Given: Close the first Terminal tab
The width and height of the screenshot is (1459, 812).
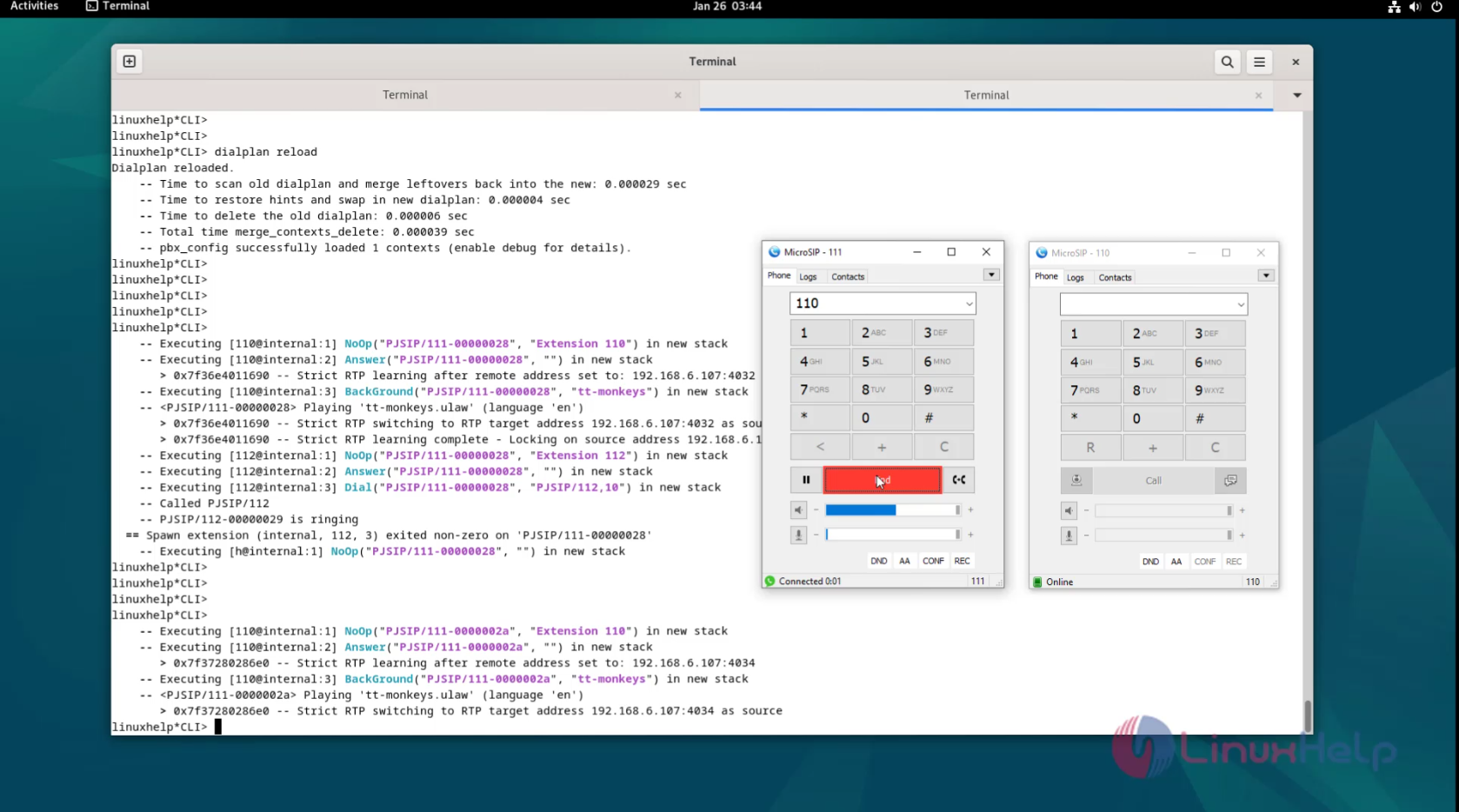Looking at the screenshot, I should [678, 96].
